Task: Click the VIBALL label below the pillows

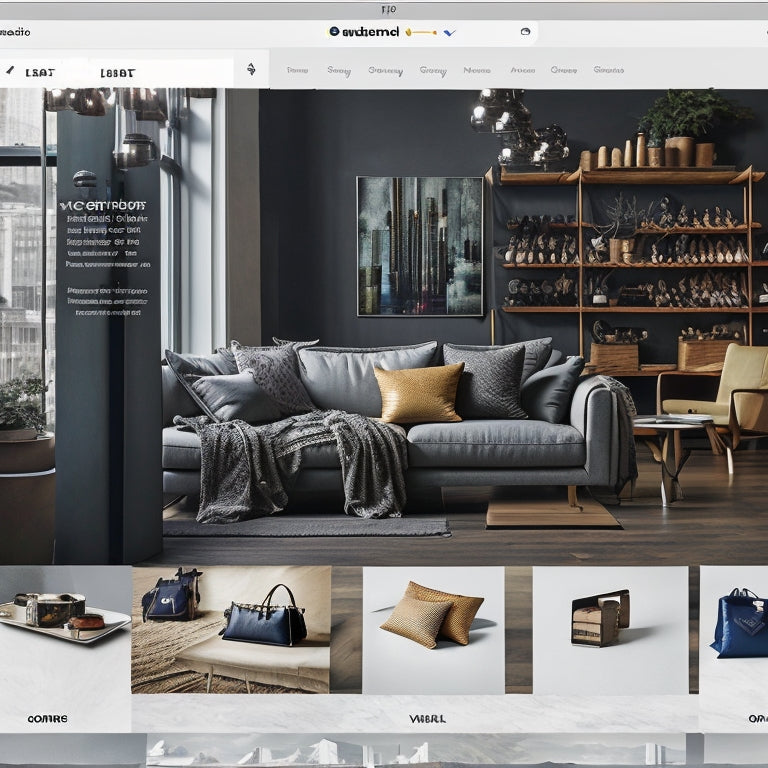Action: pos(427,718)
